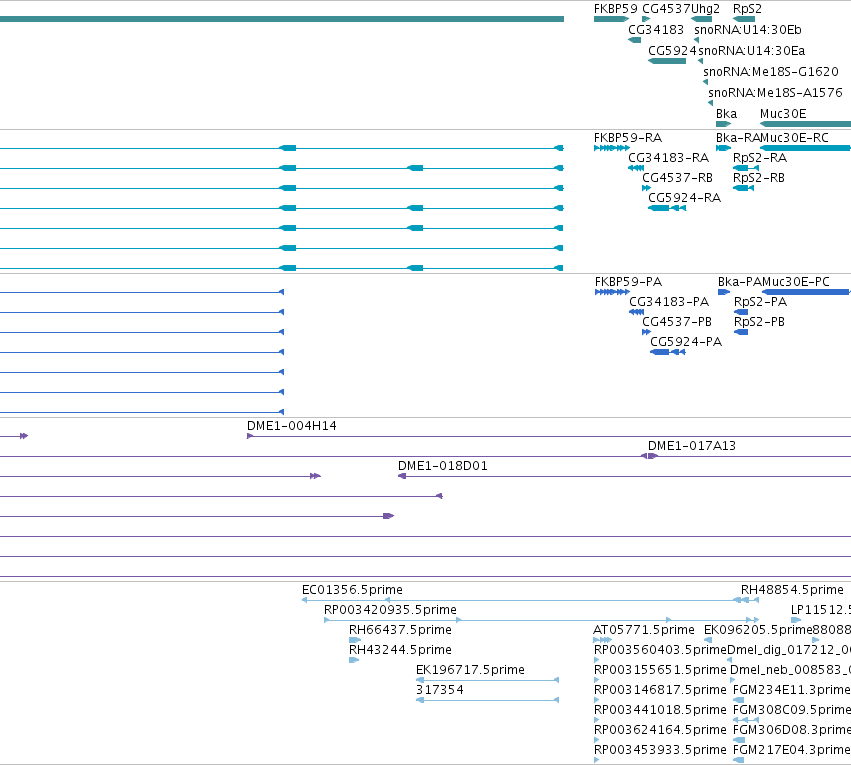Select the Muc30E-PC protein label
Image resolution: width=851 pixels, height=765 pixels.
point(796,282)
